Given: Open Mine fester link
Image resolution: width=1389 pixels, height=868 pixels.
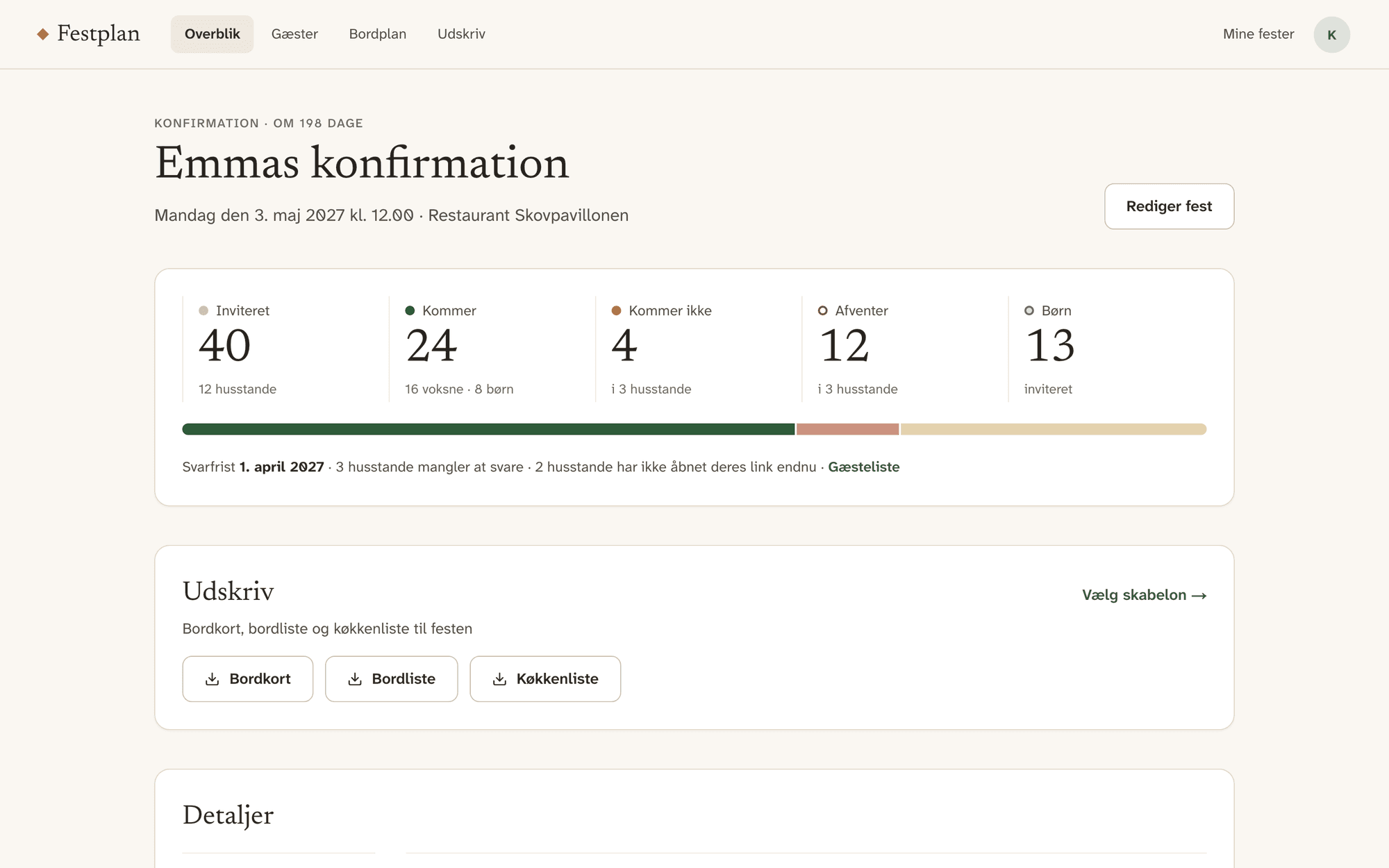Looking at the screenshot, I should [x=1258, y=34].
